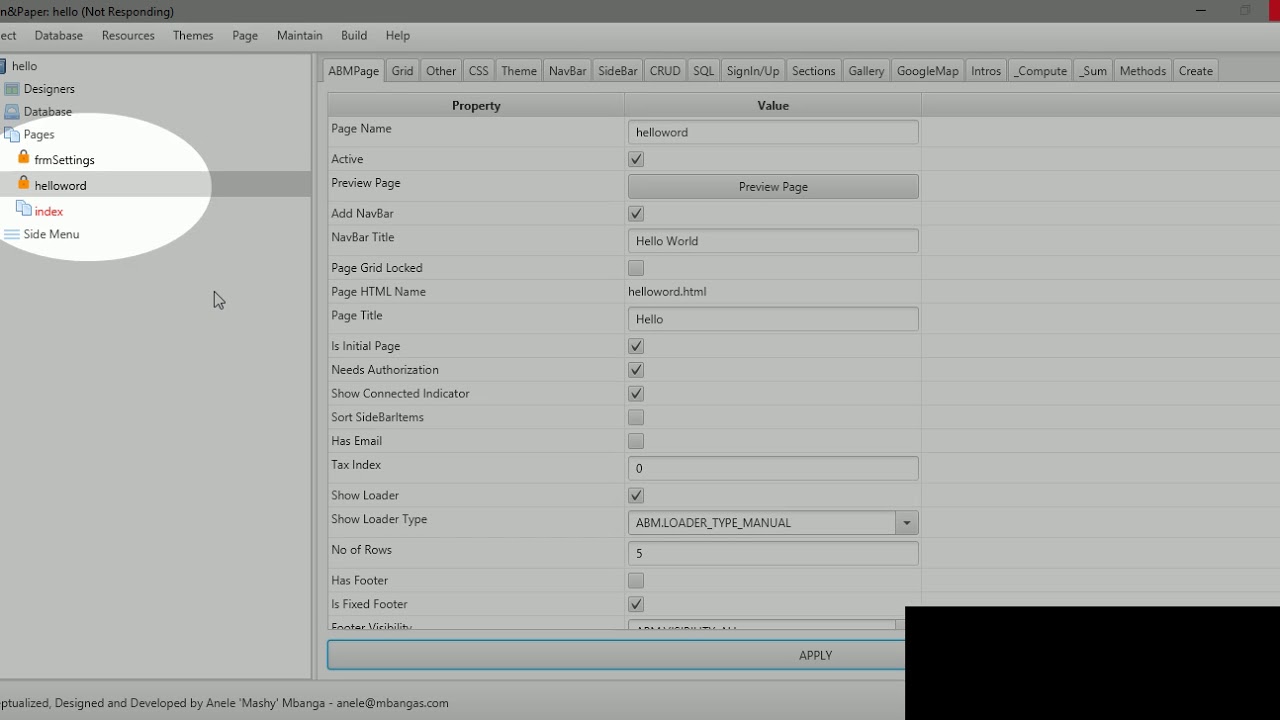
Task: Switch to the ABMPage tab
Action: (354, 71)
